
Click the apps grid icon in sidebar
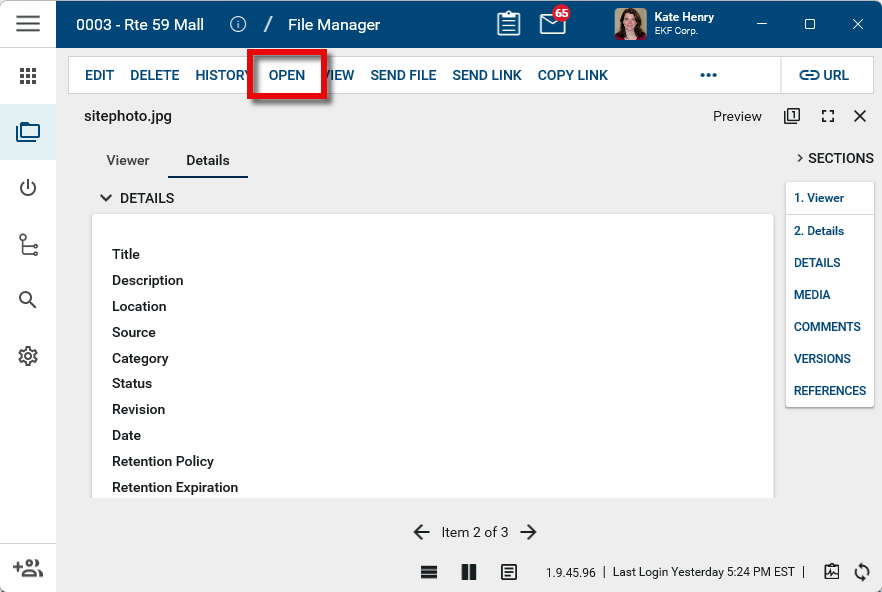pos(28,76)
